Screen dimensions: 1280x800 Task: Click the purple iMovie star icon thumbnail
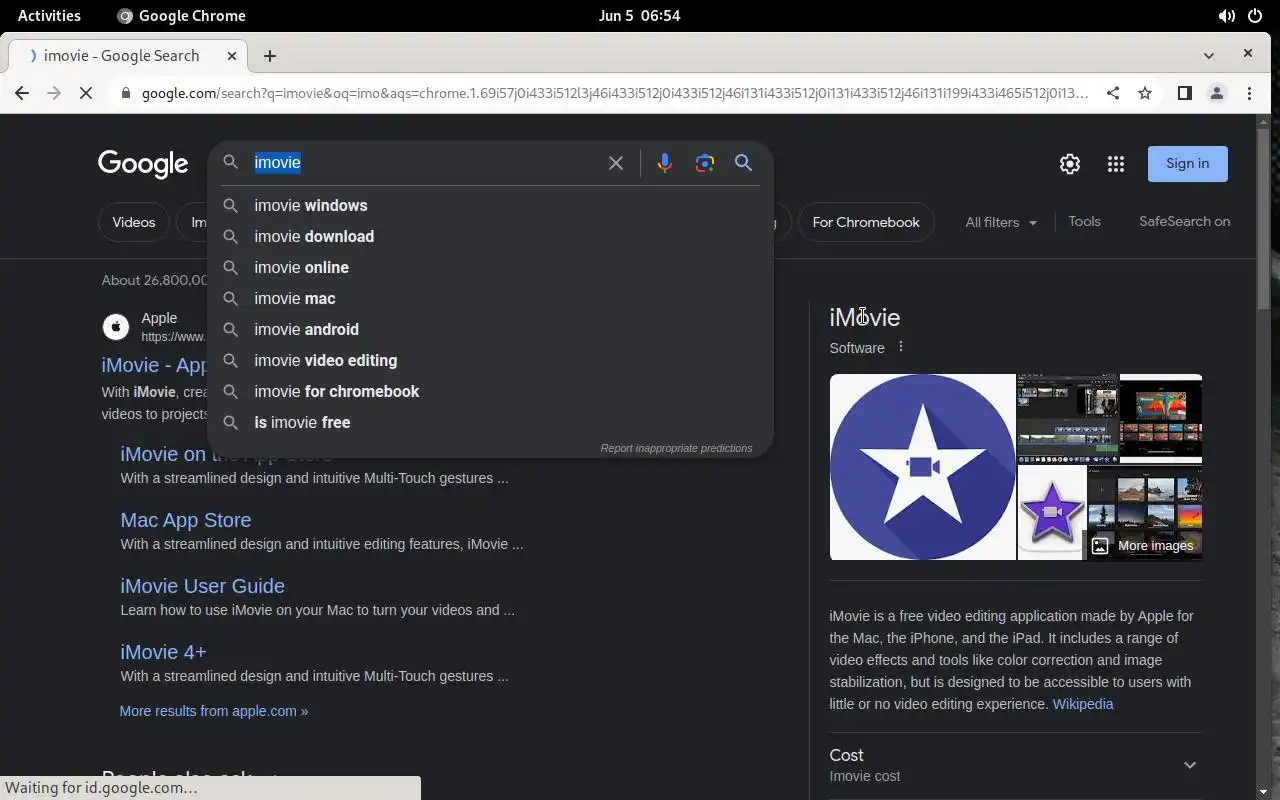pyautogui.click(x=1051, y=514)
